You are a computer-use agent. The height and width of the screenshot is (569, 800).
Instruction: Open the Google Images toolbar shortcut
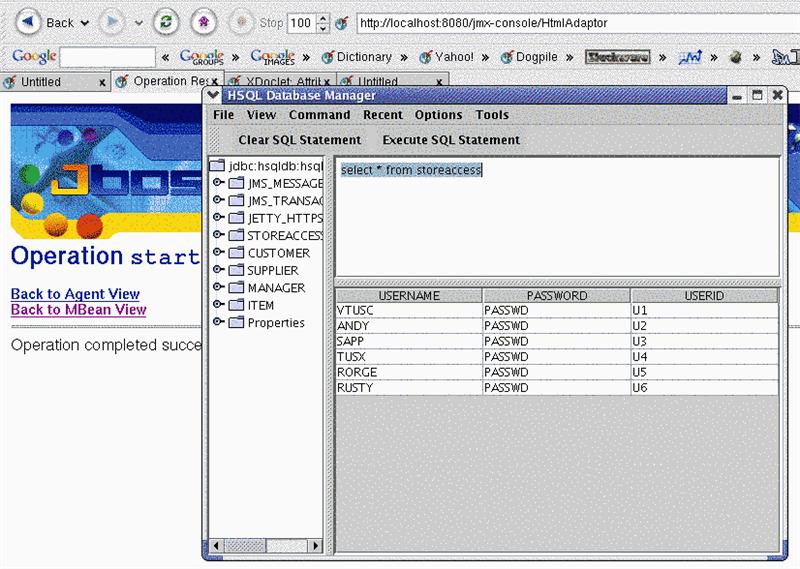pyautogui.click(x=272, y=57)
